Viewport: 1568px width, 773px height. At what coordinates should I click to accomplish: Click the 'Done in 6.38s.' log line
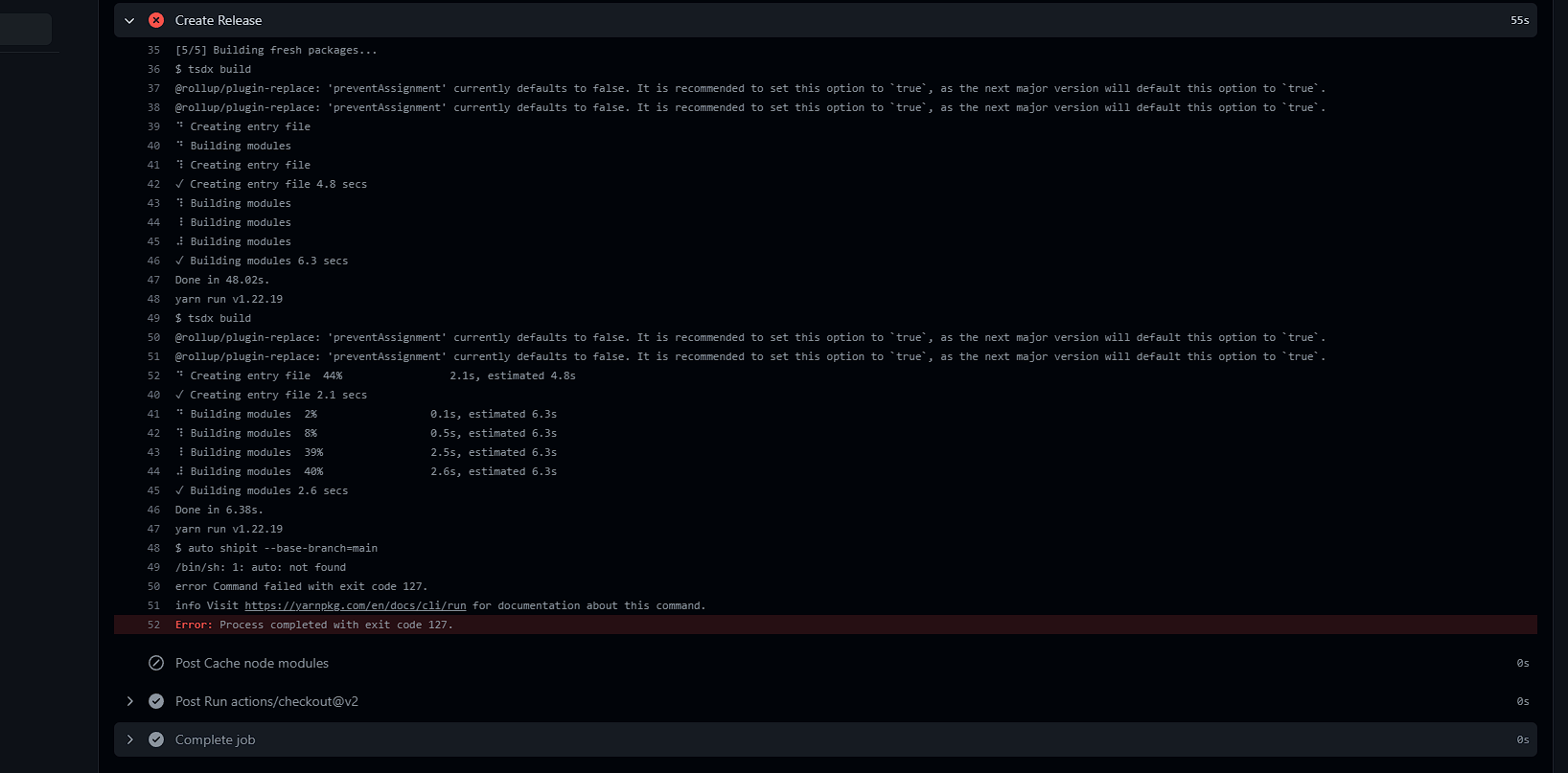coord(219,510)
